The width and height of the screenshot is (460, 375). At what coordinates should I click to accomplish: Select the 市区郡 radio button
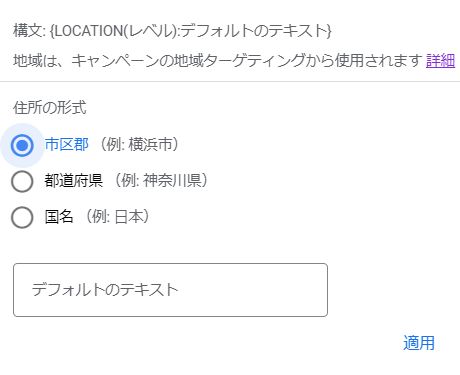coord(22,145)
